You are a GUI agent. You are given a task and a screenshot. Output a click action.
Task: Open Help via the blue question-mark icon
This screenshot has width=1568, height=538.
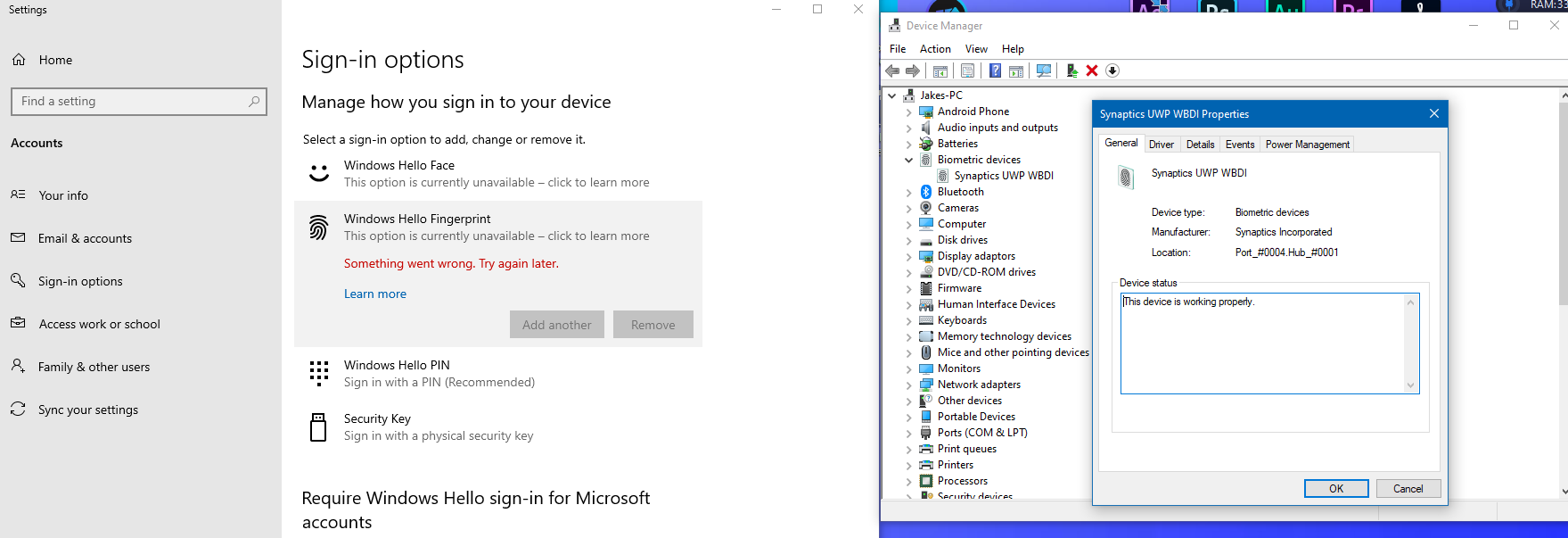[995, 70]
